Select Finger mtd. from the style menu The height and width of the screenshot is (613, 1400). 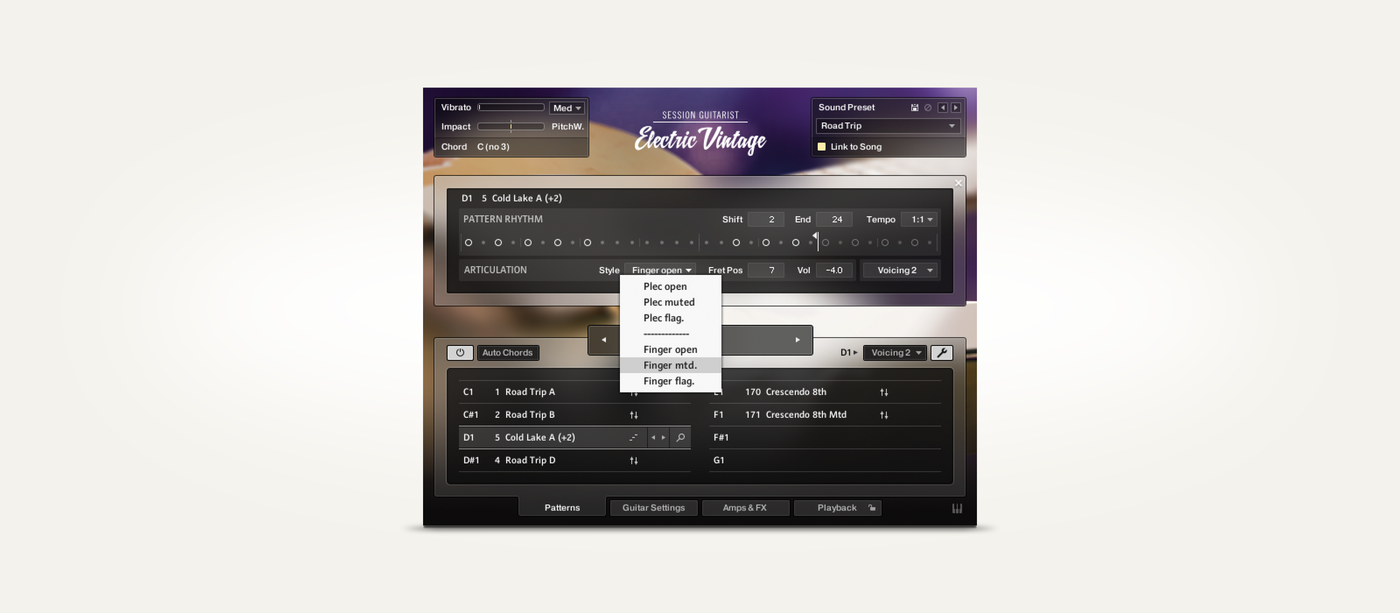click(670, 365)
